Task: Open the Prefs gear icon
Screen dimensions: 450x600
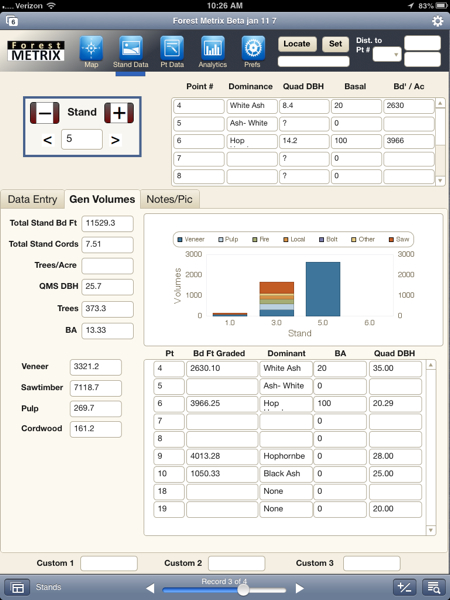Action: (253, 49)
